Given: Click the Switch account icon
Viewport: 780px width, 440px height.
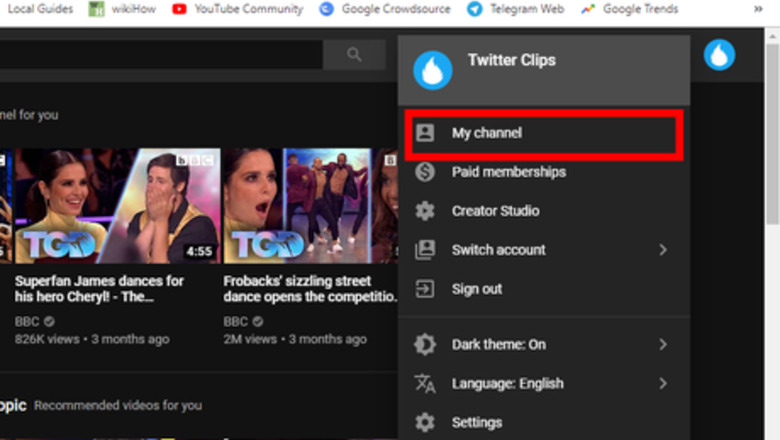Looking at the screenshot, I should tap(425, 250).
